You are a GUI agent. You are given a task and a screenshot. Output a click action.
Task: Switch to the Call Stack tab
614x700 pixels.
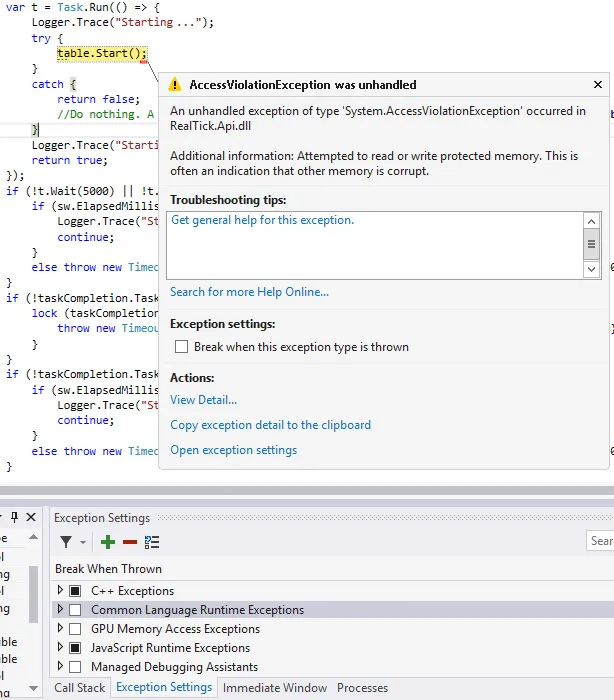pyautogui.click(x=79, y=688)
